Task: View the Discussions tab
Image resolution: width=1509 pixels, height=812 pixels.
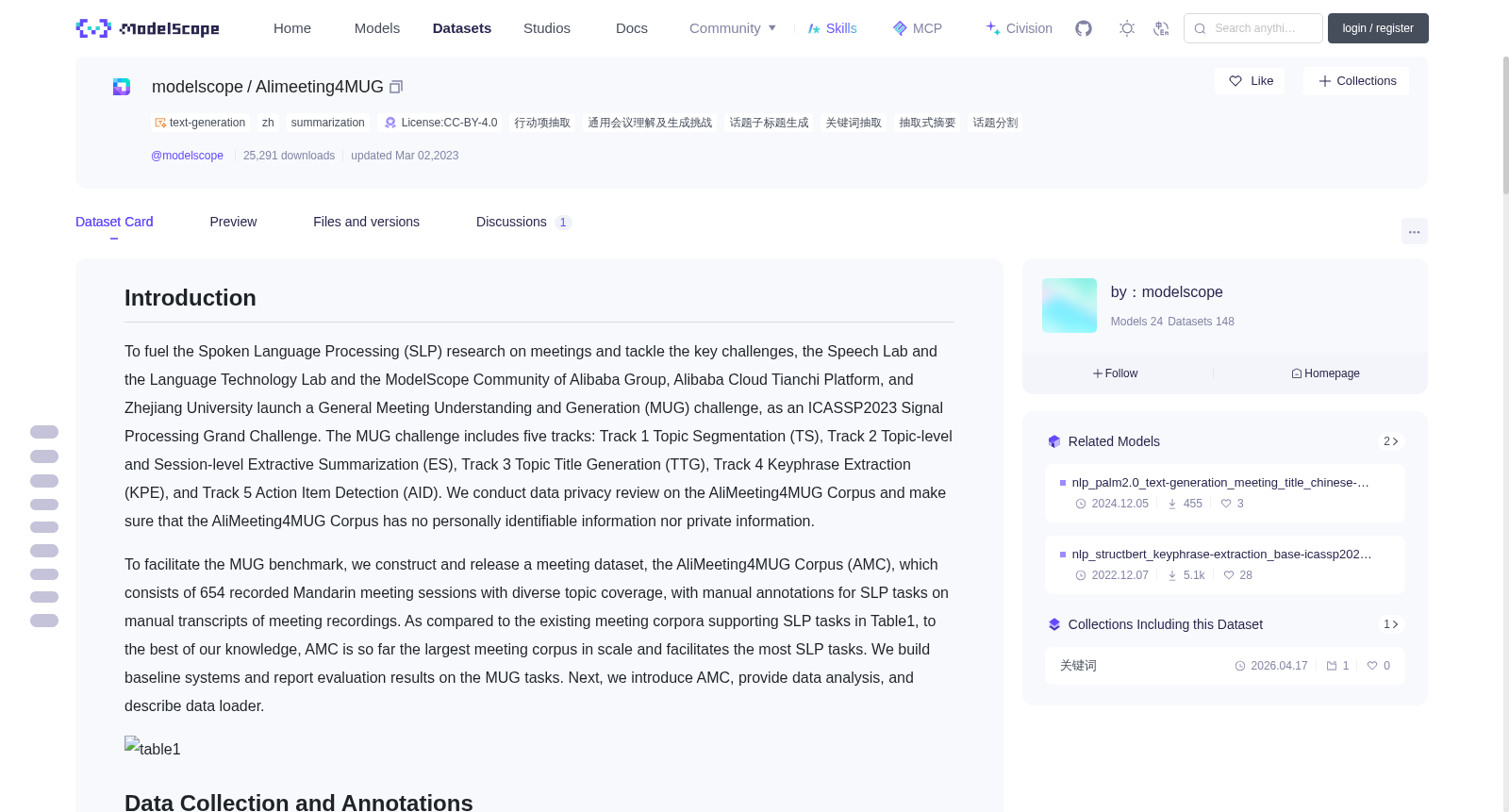Action: click(523, 222)
